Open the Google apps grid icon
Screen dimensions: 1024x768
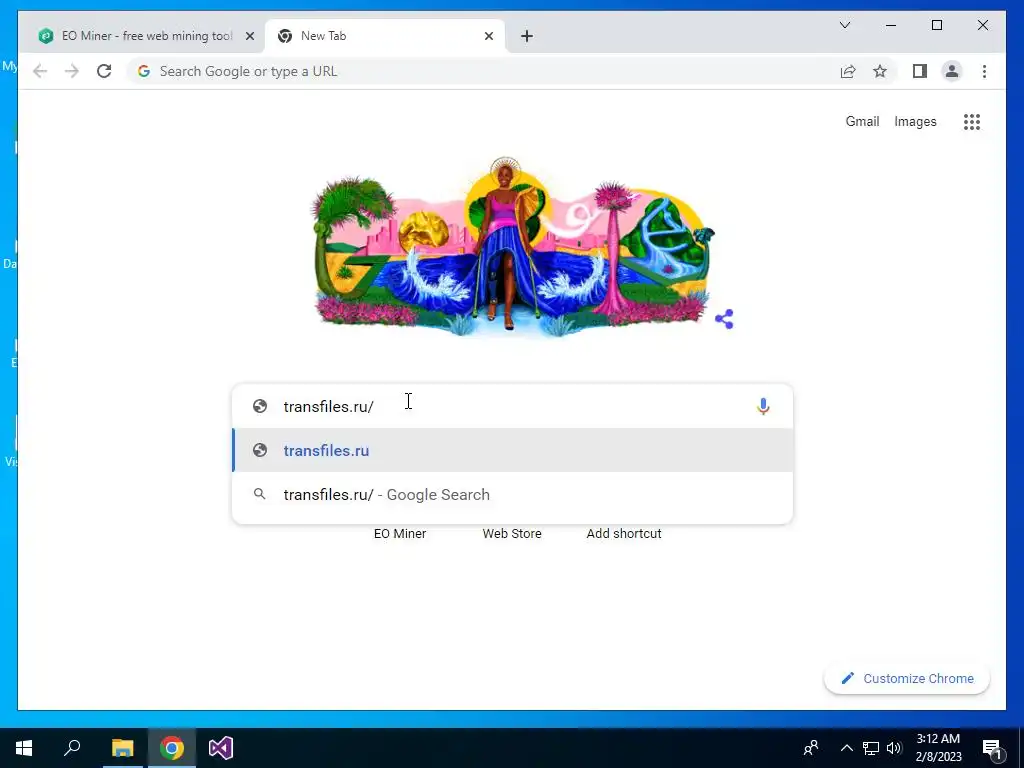pyautogui.click(x=972, y=121)
